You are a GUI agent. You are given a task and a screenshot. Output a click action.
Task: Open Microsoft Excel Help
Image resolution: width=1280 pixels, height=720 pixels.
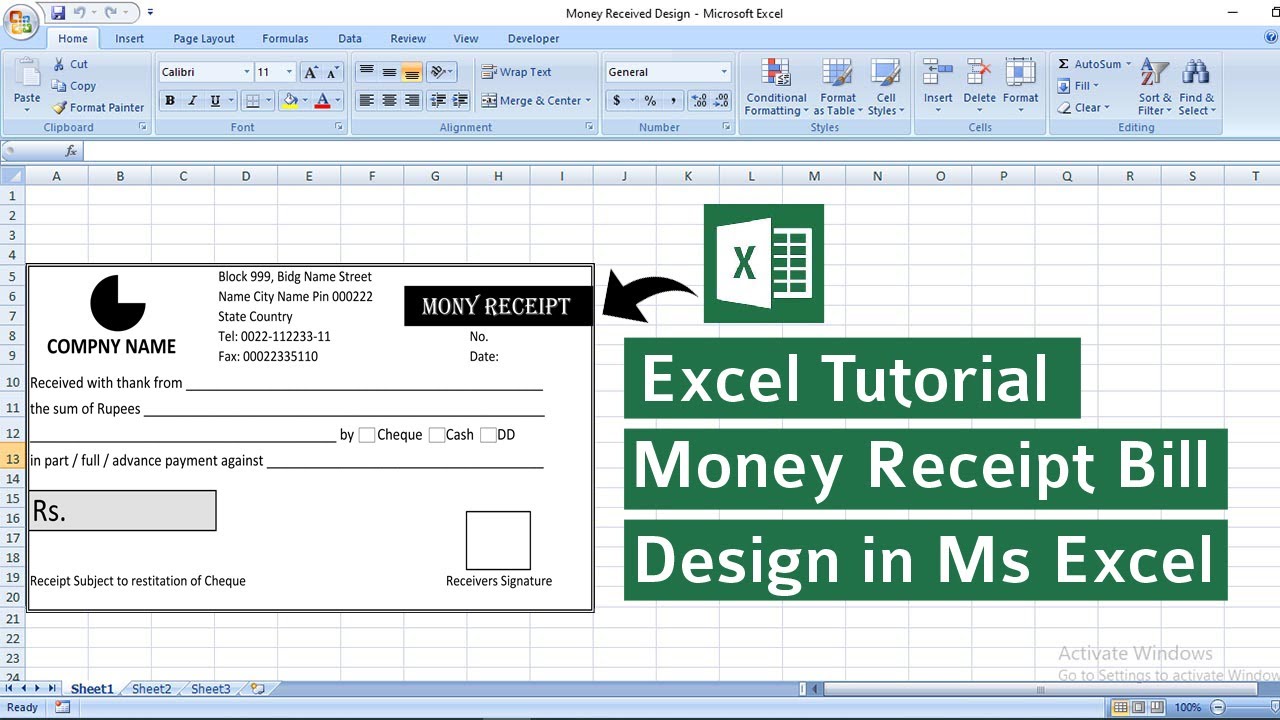tap(1271, 37)
